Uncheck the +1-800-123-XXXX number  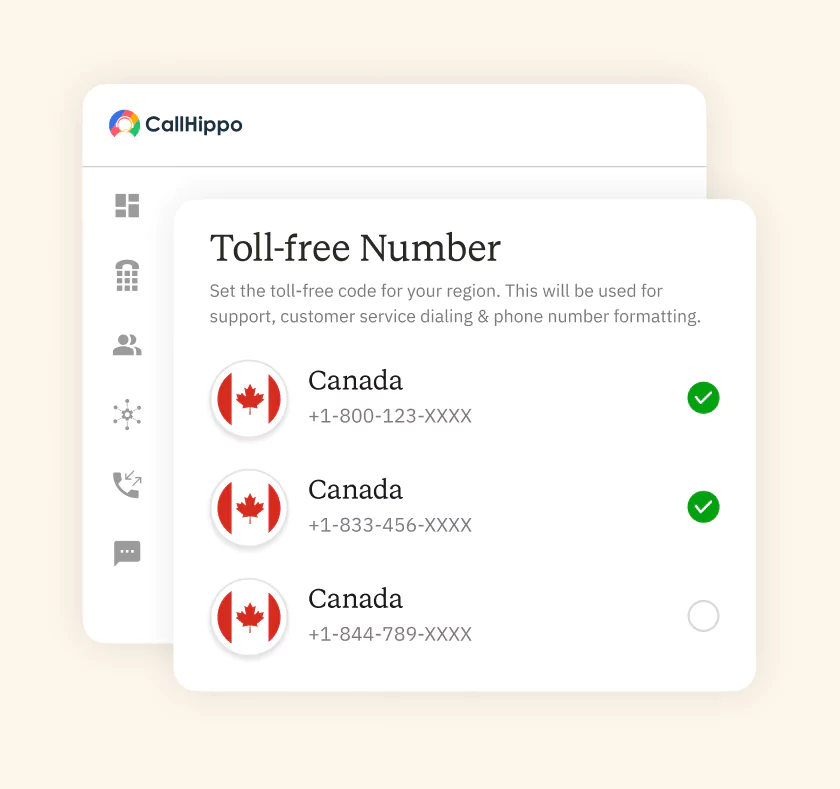[x=703, y=398]
